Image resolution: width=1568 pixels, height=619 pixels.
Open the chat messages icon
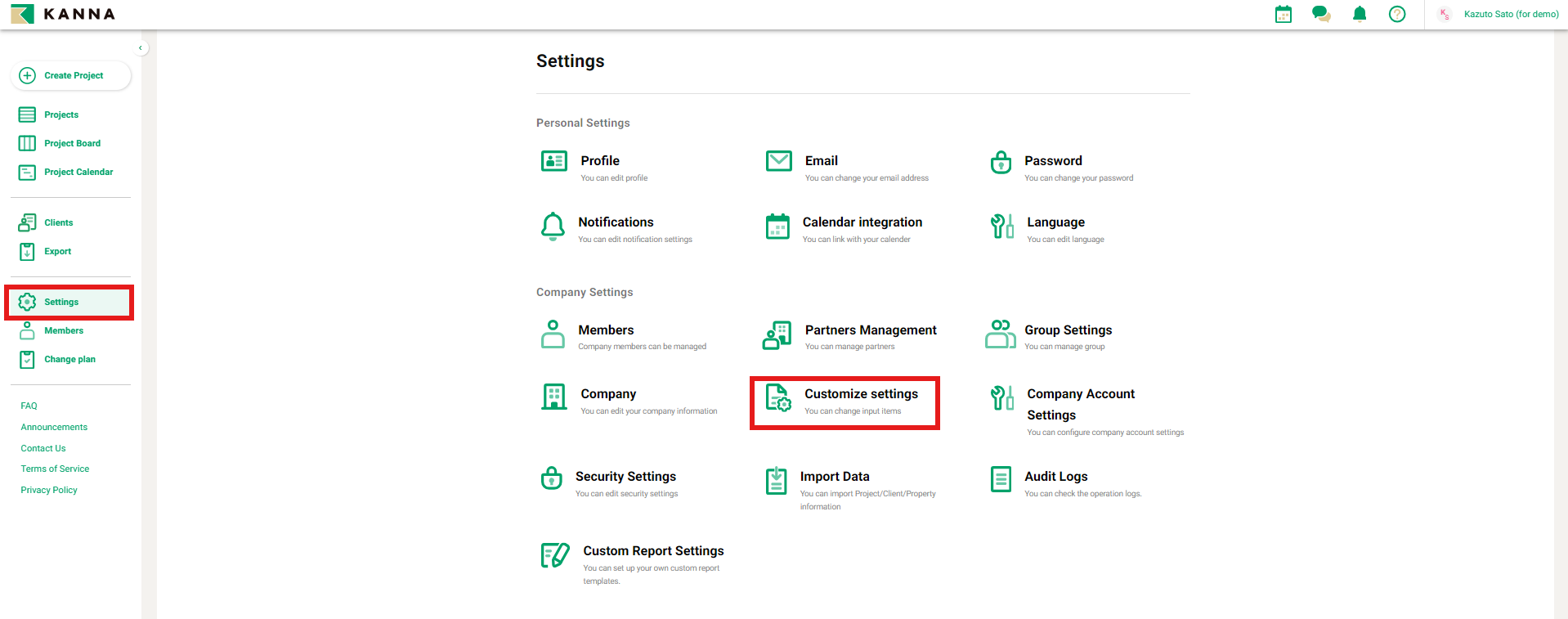click(x=1321, y=14)
